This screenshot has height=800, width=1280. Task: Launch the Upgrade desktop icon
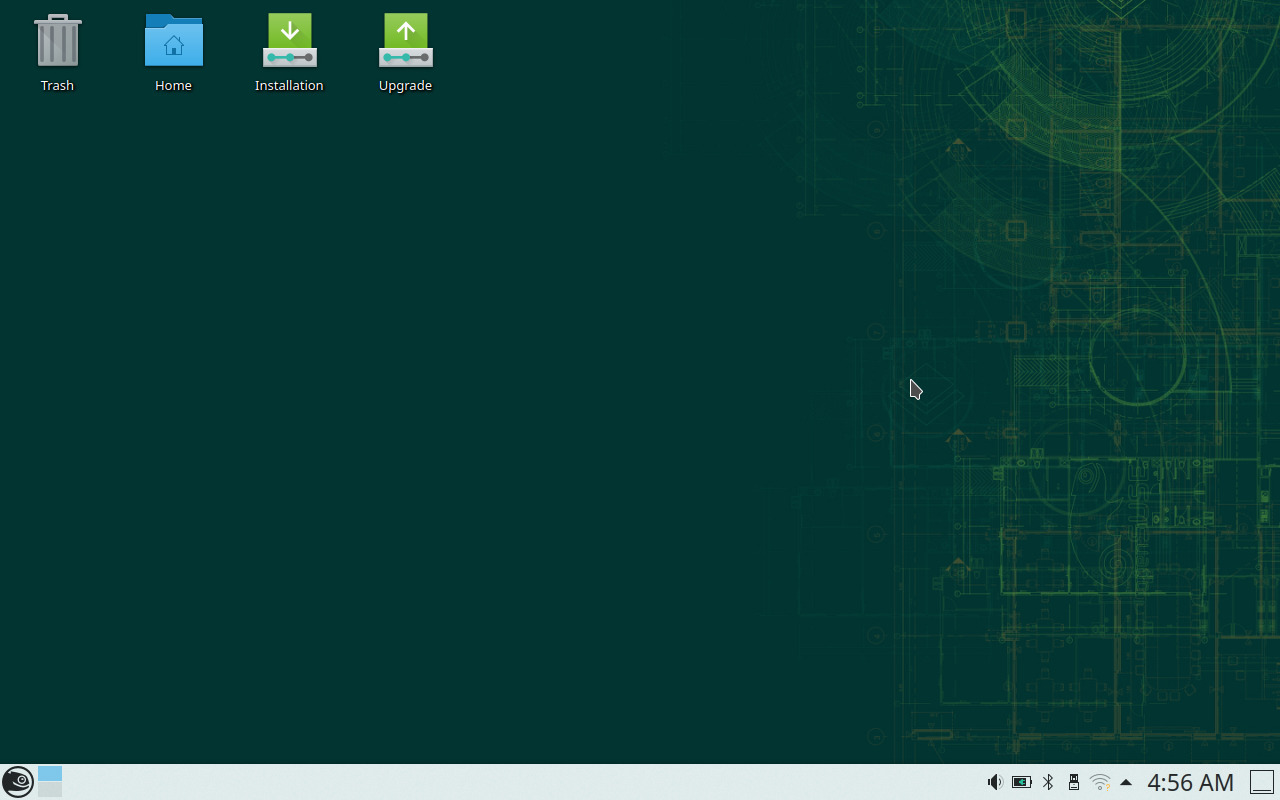point(405,41)
